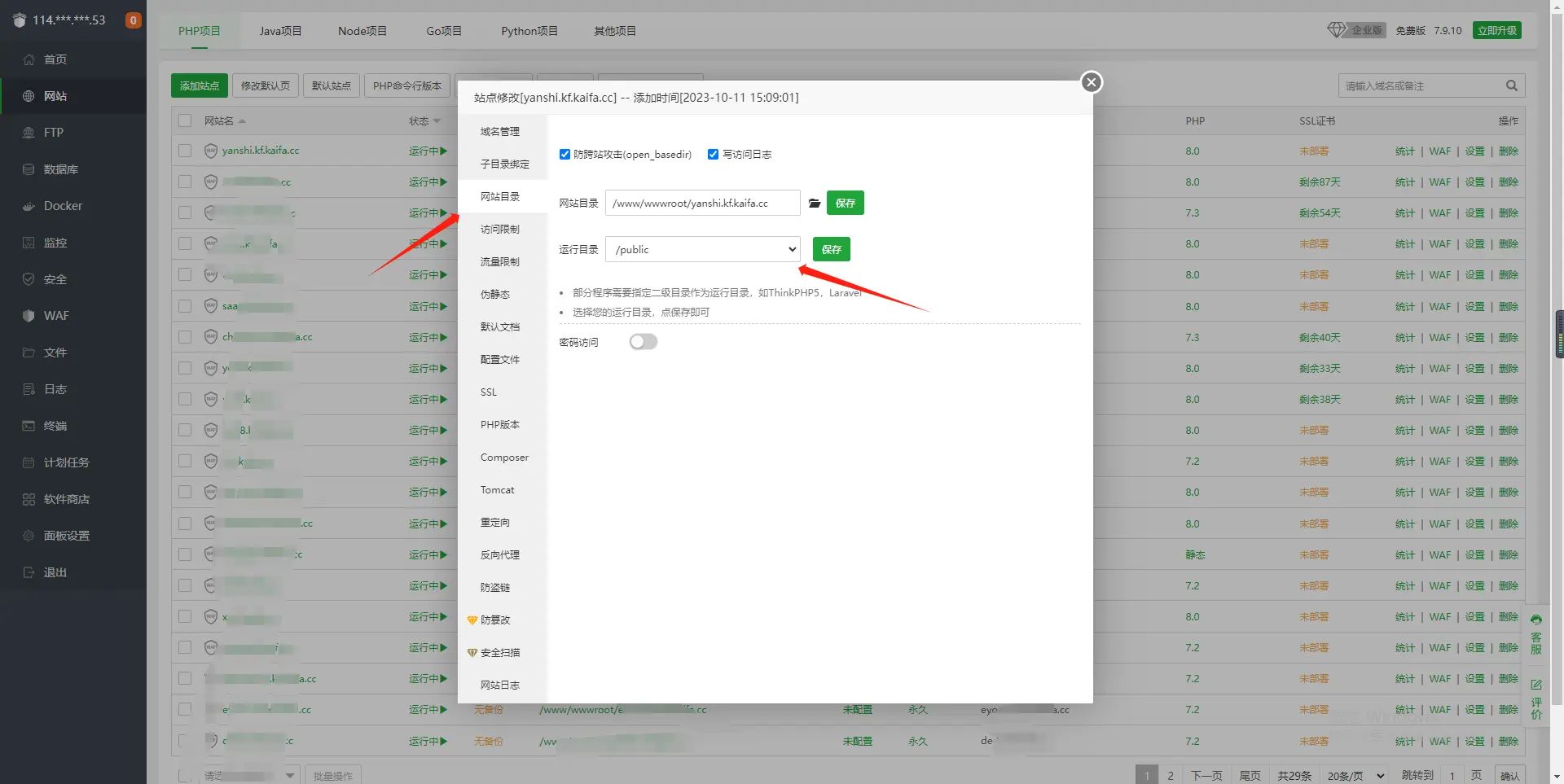Viewport: 1564px width, 784px height.
Task: Click the diamond icon next to 防篡改
Action: (472, 620)
